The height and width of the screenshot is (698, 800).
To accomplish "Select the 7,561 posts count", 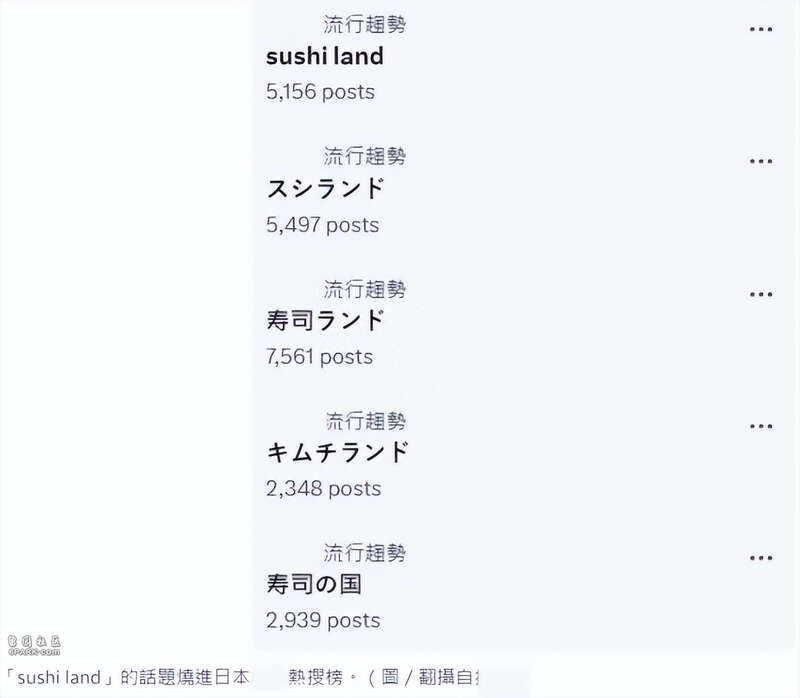I will pos(319,357).
